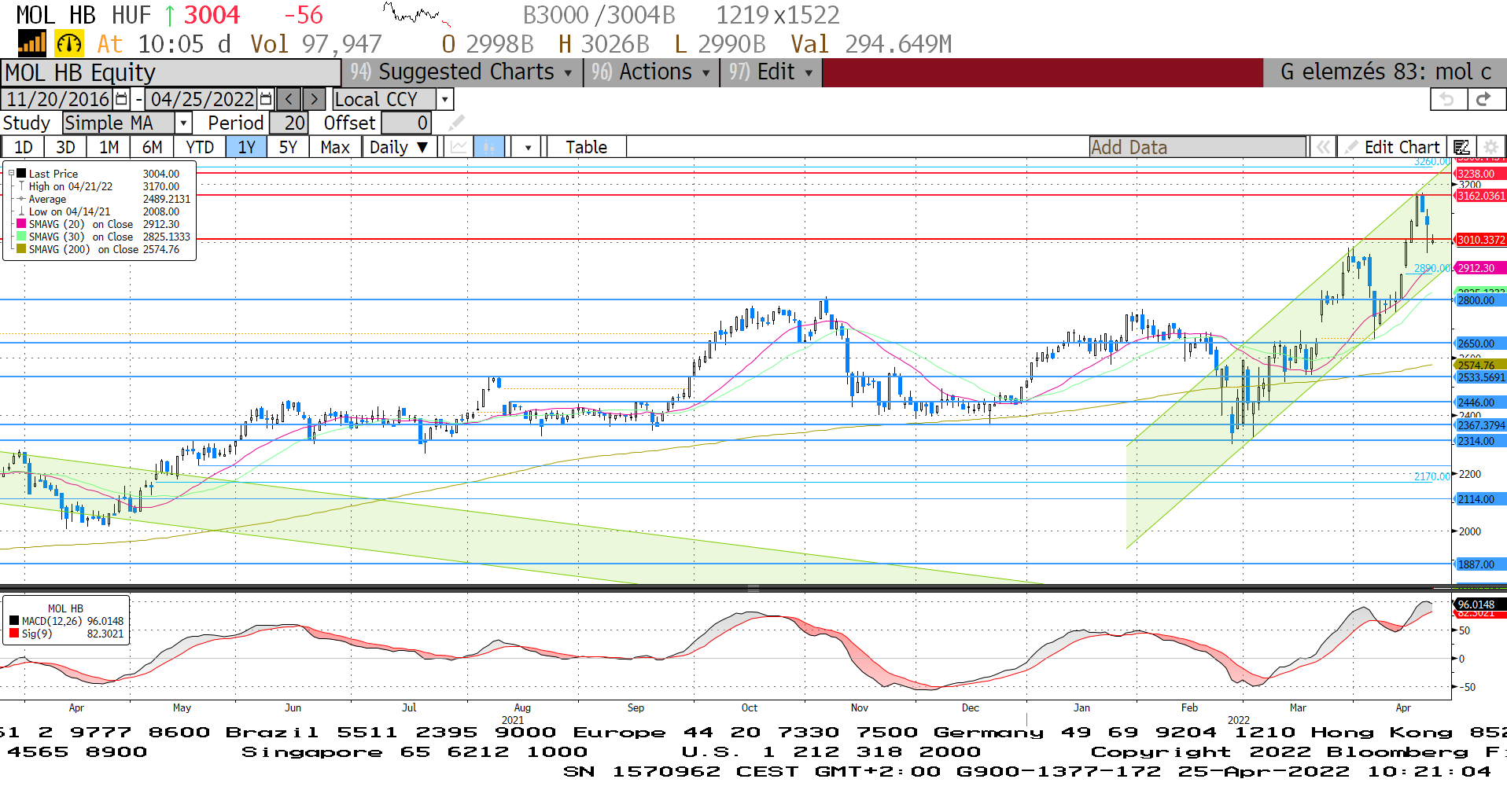Click the 96.0148 MACD value axis label
This screenshot has width=1507, height=812.
coord(1480,604)
